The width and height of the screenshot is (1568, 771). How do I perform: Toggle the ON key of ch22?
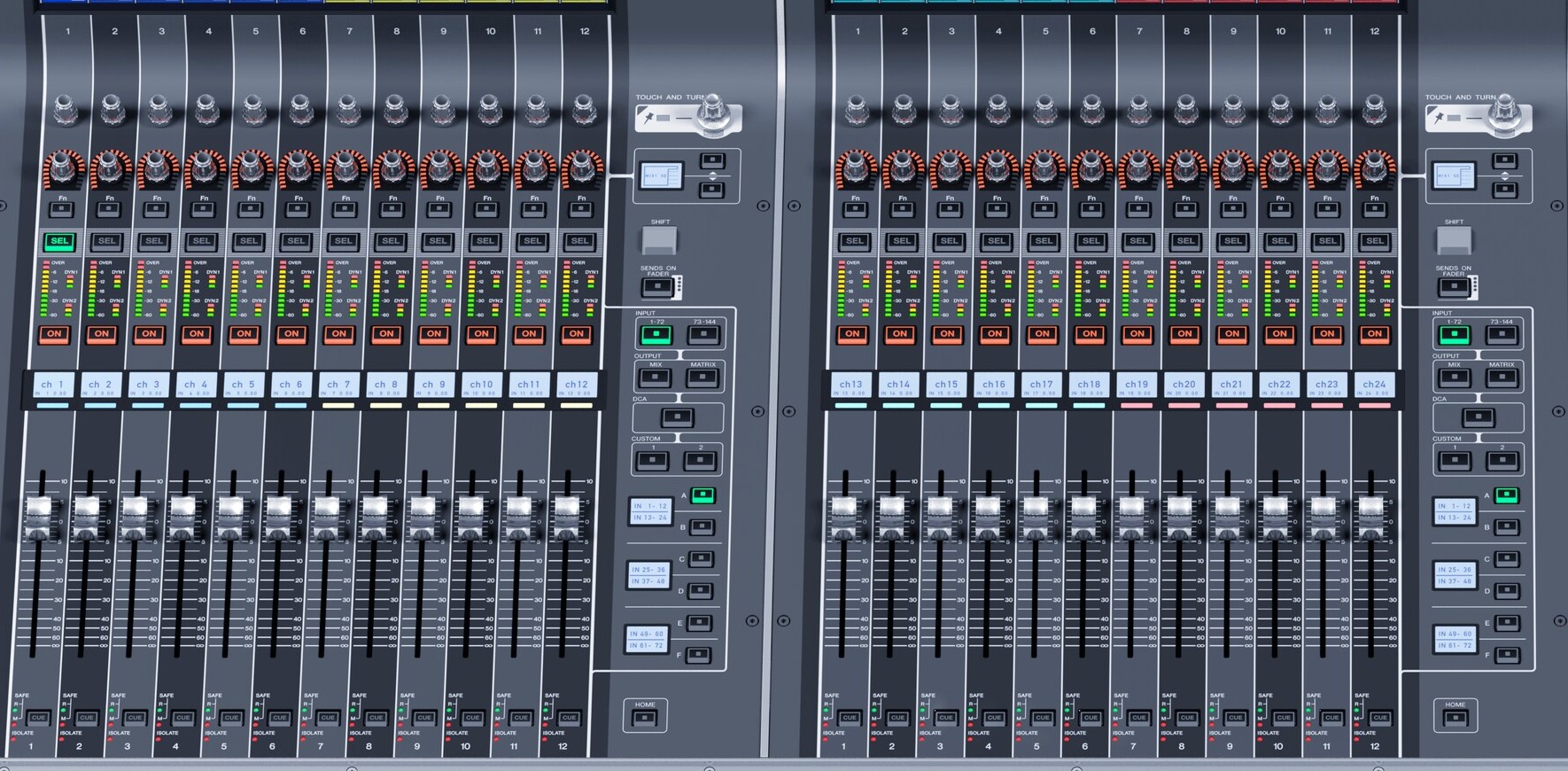click(1279, 334)
